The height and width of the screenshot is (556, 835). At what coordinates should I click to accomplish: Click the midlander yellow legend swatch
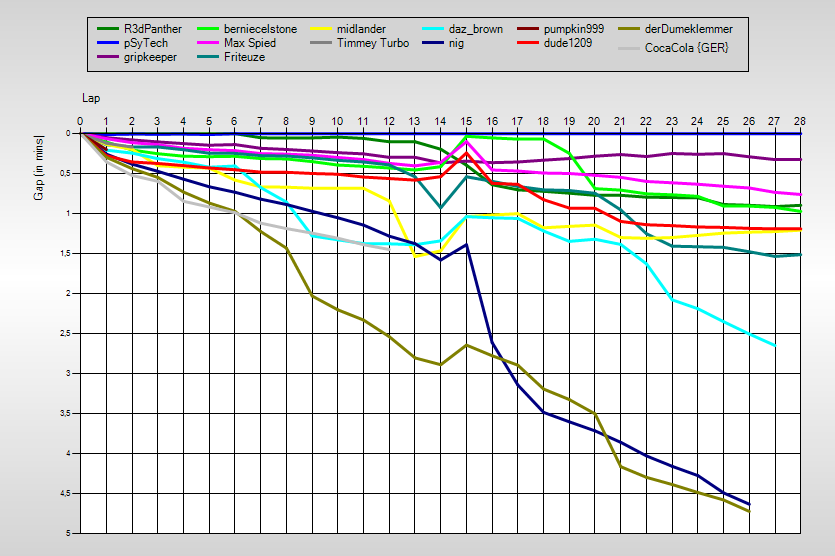[x=321, y=29]
